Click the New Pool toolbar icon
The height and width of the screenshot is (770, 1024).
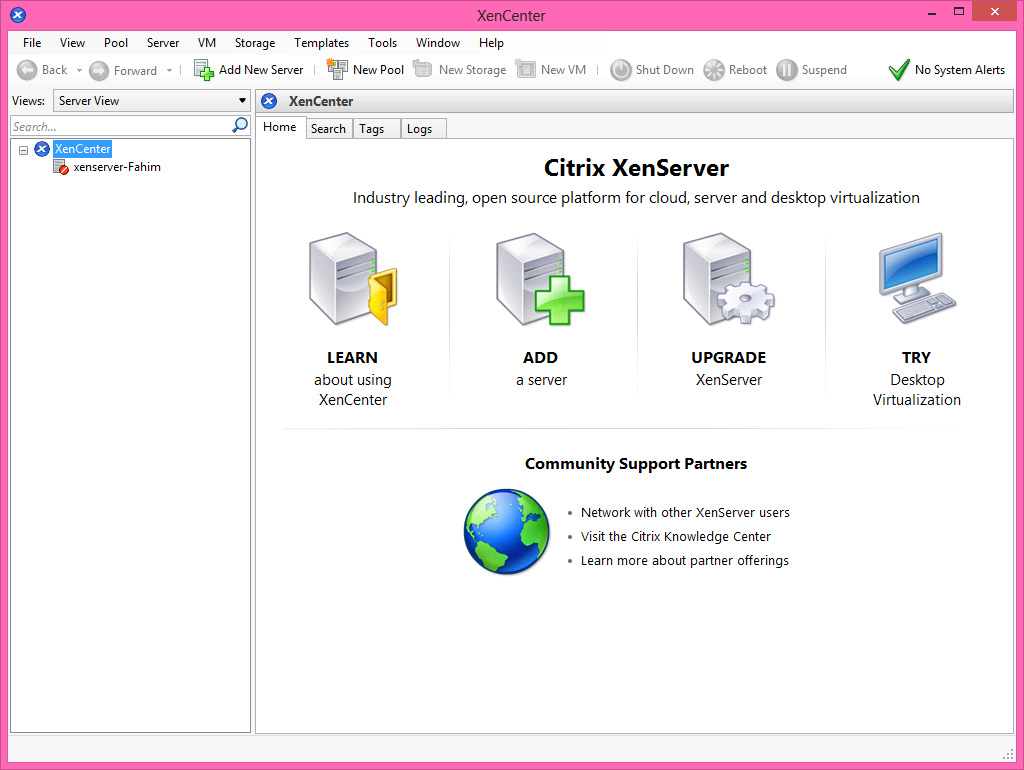(x=337, y=69)
